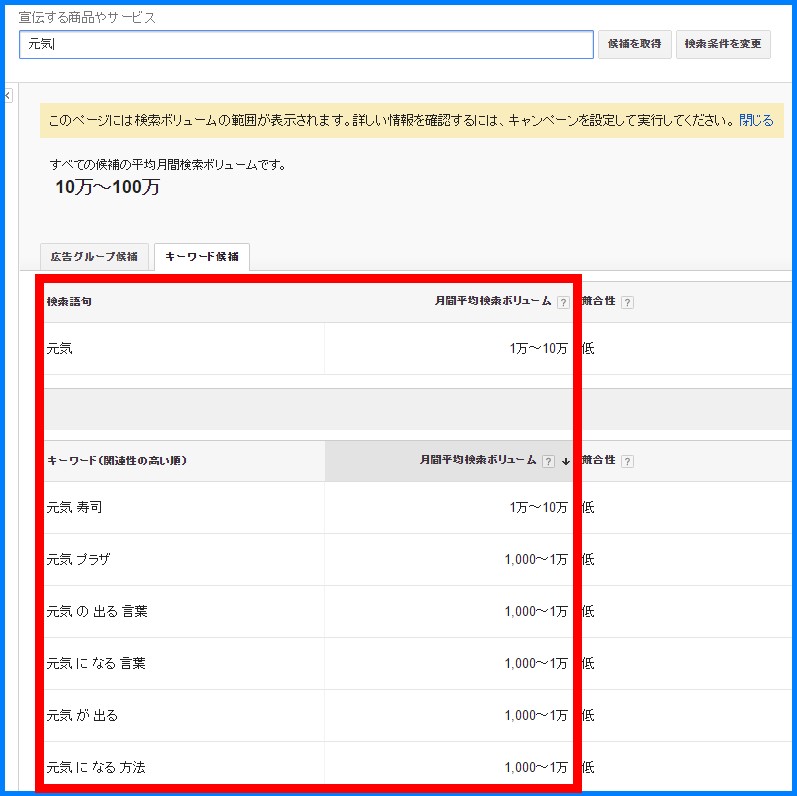Switch to the 広告グループ候補 tab

[x=94, y=256]
